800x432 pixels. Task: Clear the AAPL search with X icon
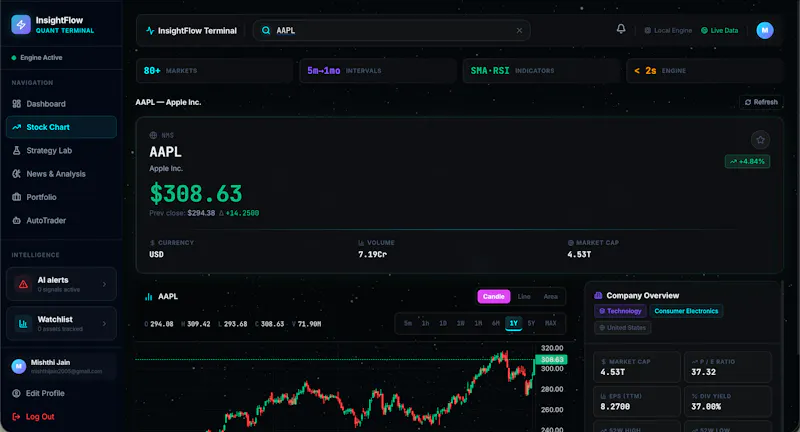point(519,31)
